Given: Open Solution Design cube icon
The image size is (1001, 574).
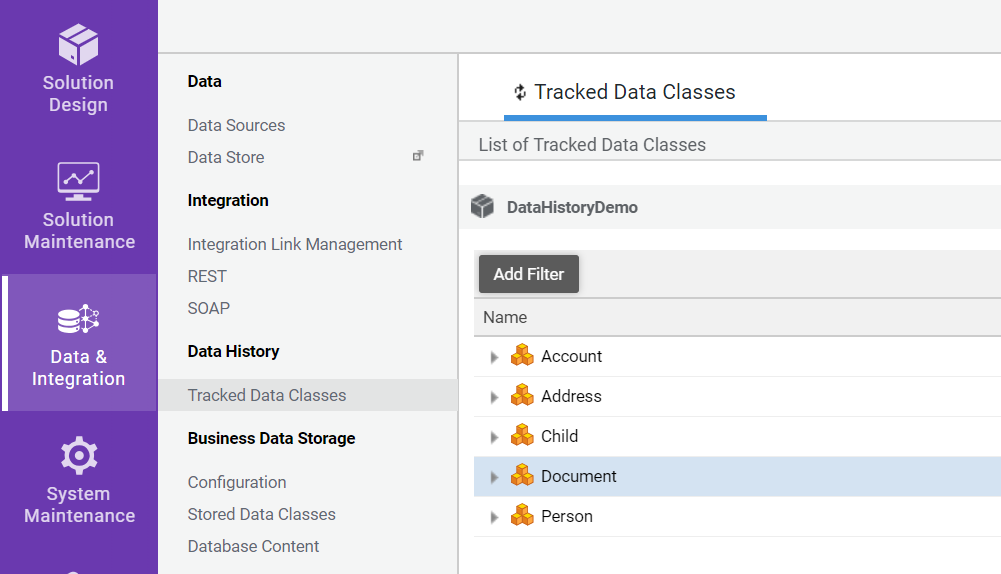Looking at the screenshot, I should pyautogui.click(x=78, y=45).
